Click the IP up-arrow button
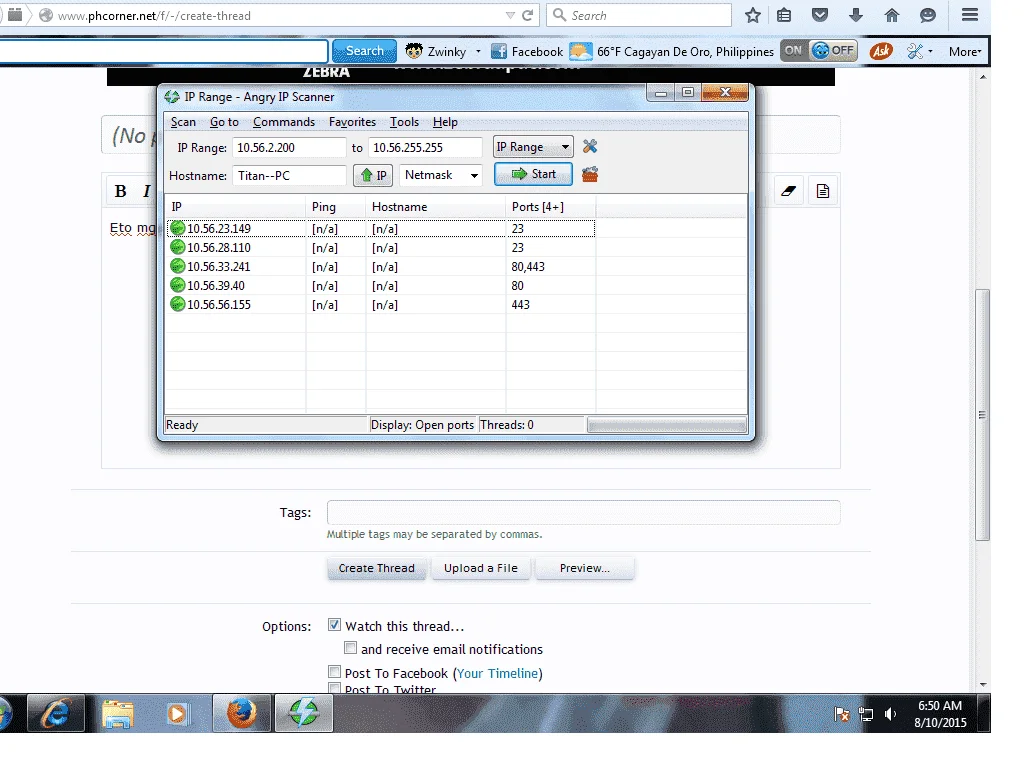The image size is (1024, 768). point(373,175)
